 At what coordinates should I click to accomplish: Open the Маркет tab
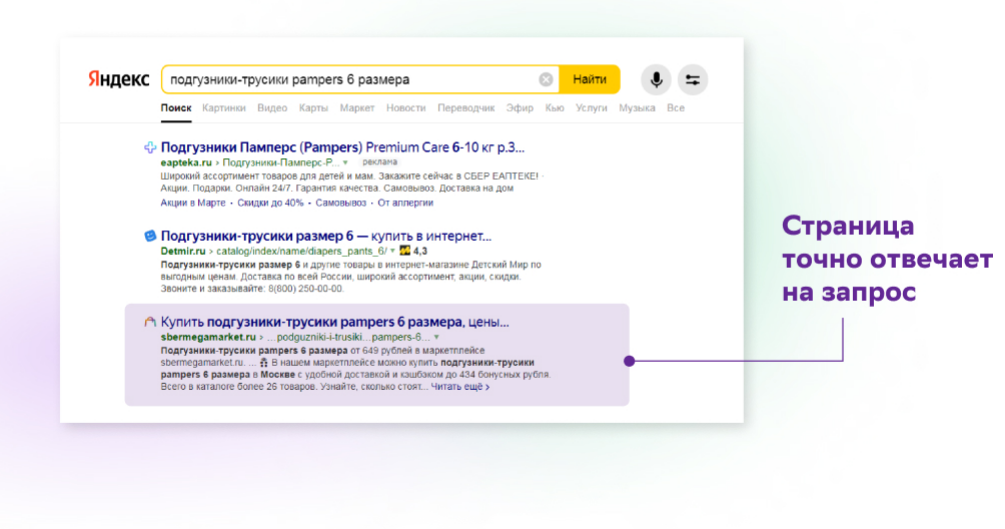(x=357, y=108)
